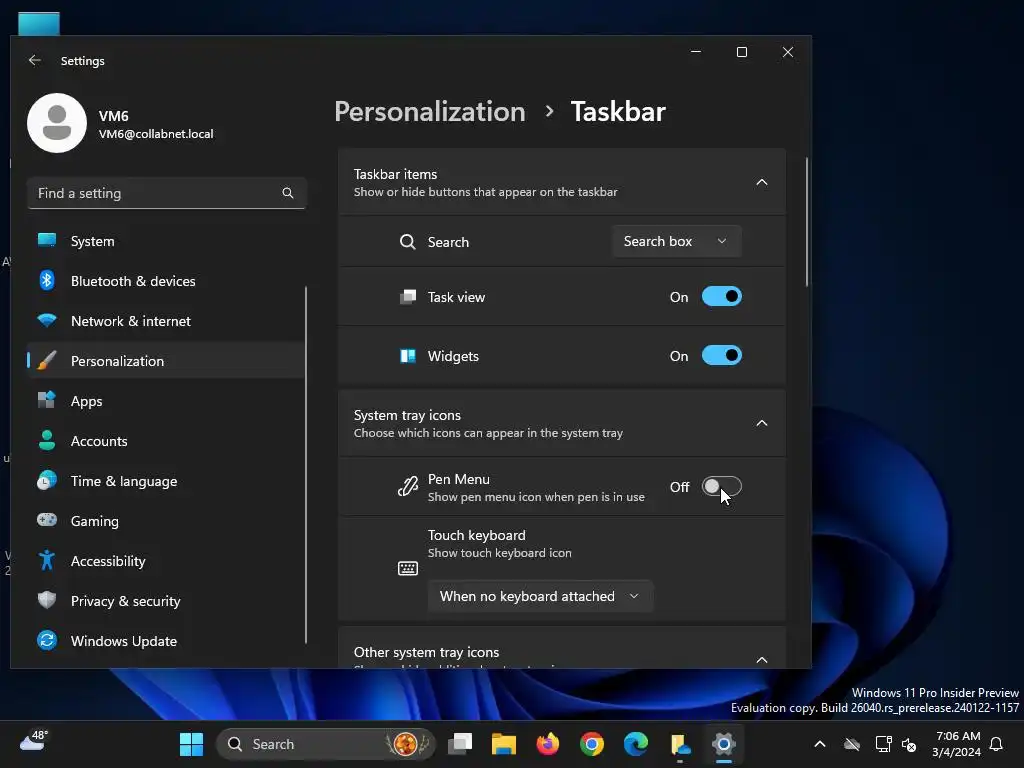Click 'Show pen menu icon when pen is in use'
The image size is (1024, 768).
pos(536,497)
